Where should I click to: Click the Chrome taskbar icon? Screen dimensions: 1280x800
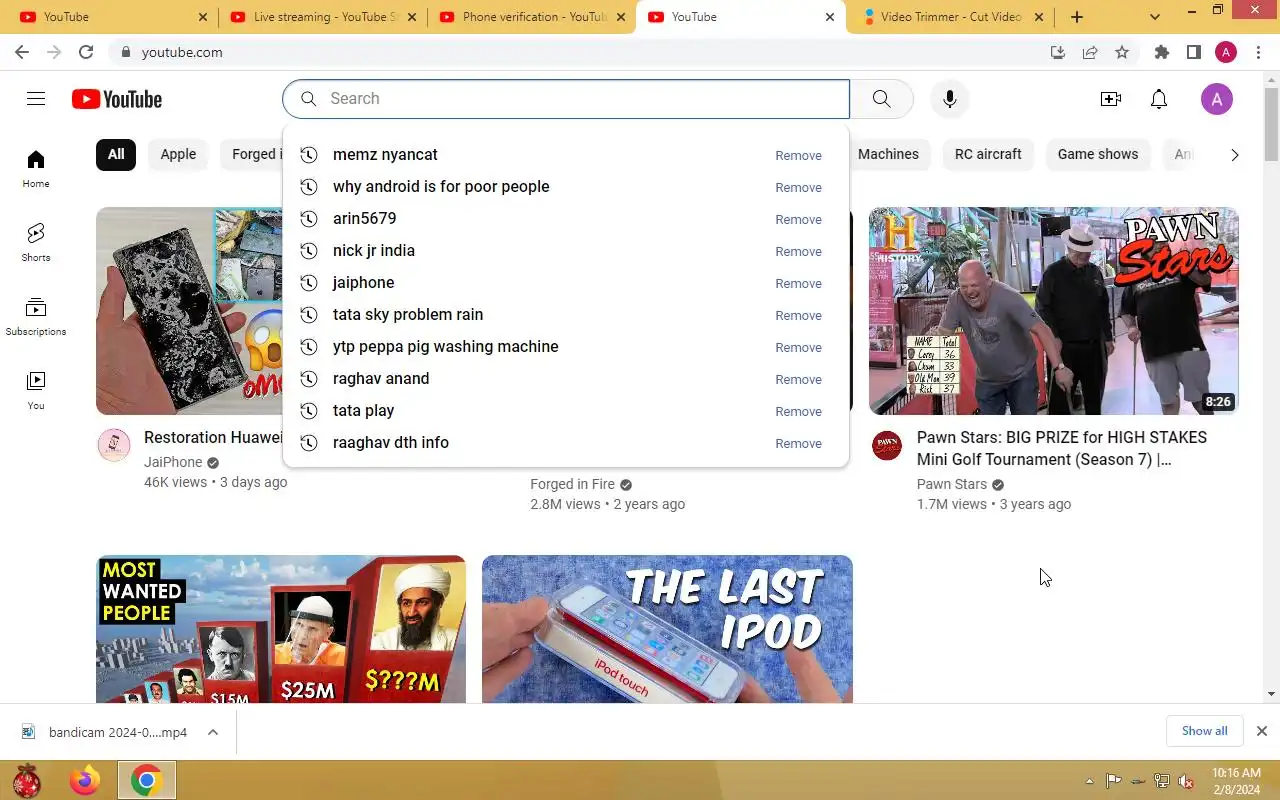point(147,780)
